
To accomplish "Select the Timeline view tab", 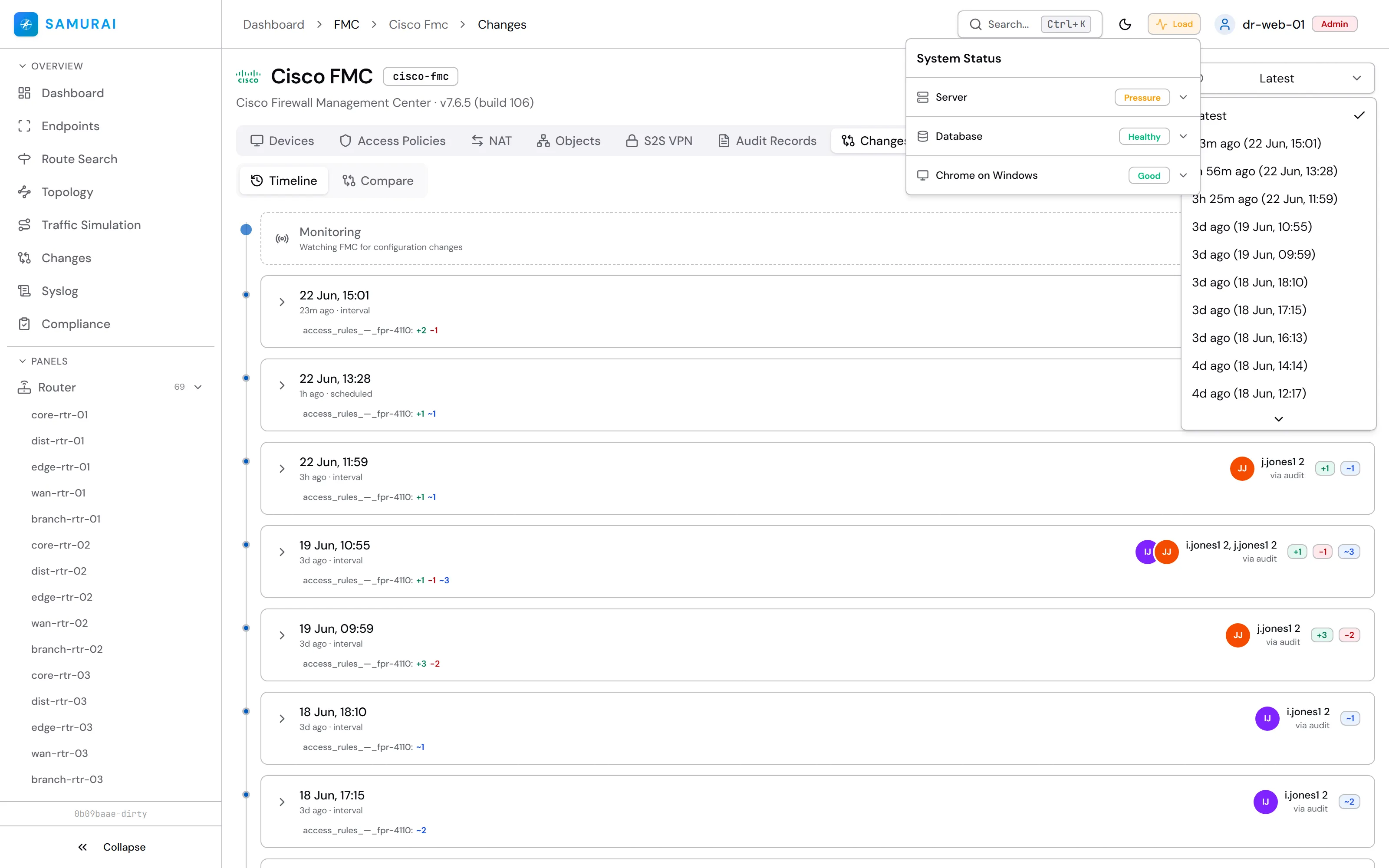I will 284,181.
